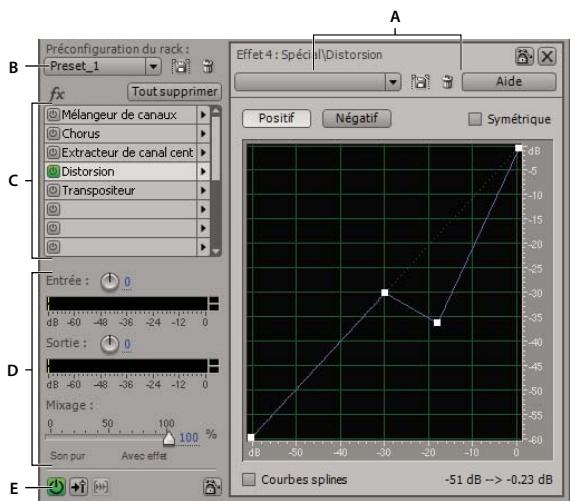Toggle power for the Chorus effect
Viewport: 576px width, 501px height.
[x=53, y=133]
